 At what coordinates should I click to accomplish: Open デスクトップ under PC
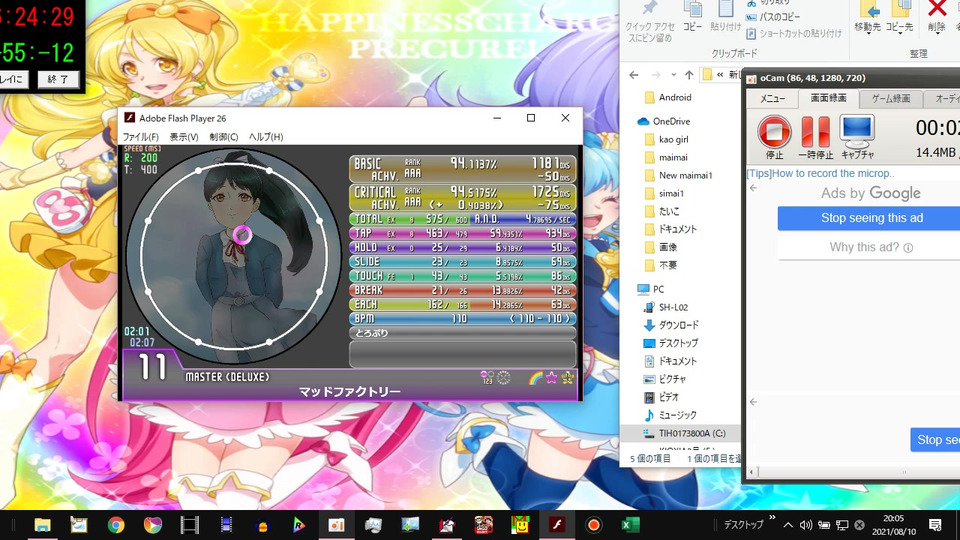[x=678, y=343]
